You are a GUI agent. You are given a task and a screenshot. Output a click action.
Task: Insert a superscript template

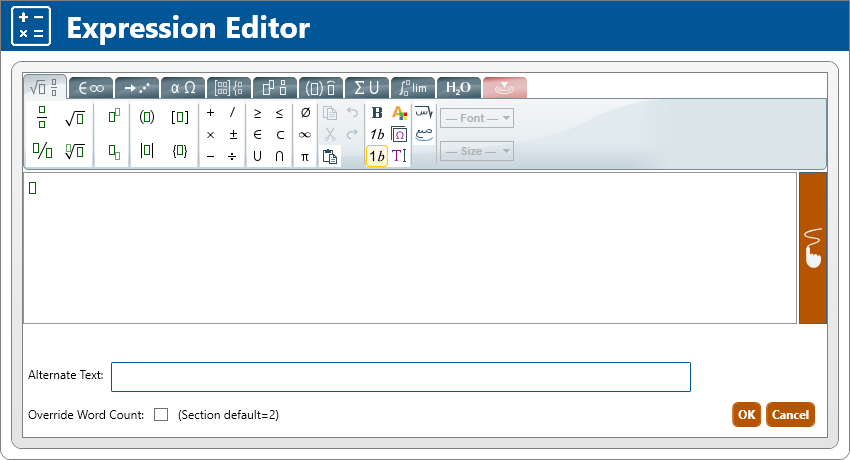pos(113,117)
